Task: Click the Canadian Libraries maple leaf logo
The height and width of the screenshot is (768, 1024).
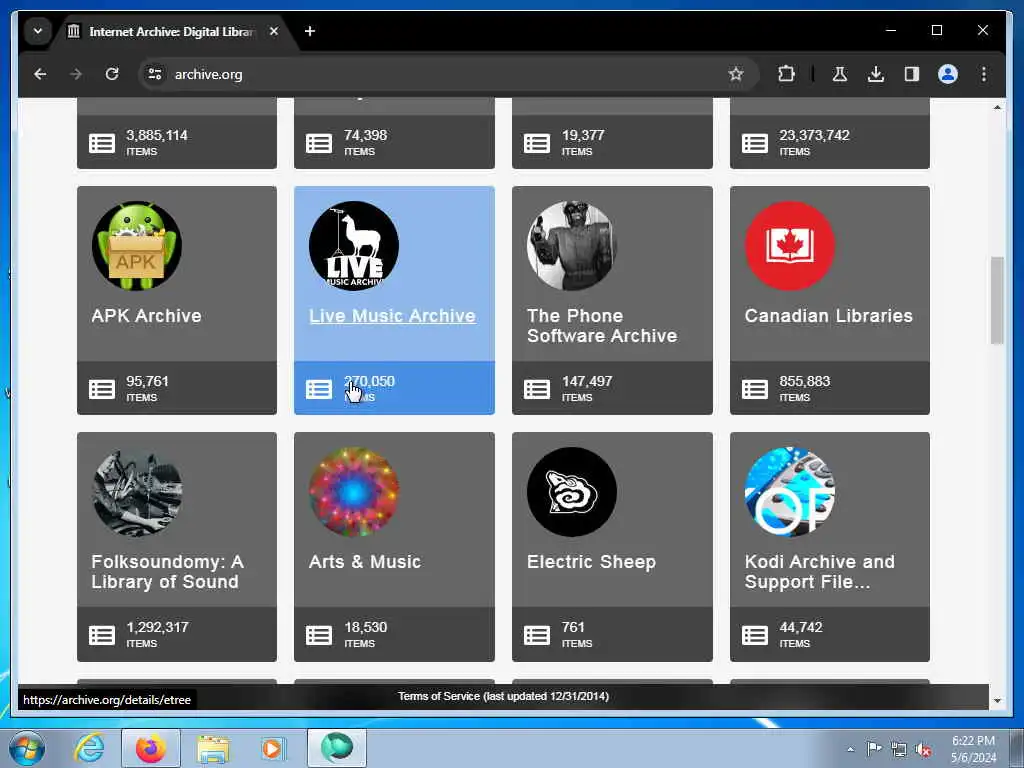Action: pos(790,246)
